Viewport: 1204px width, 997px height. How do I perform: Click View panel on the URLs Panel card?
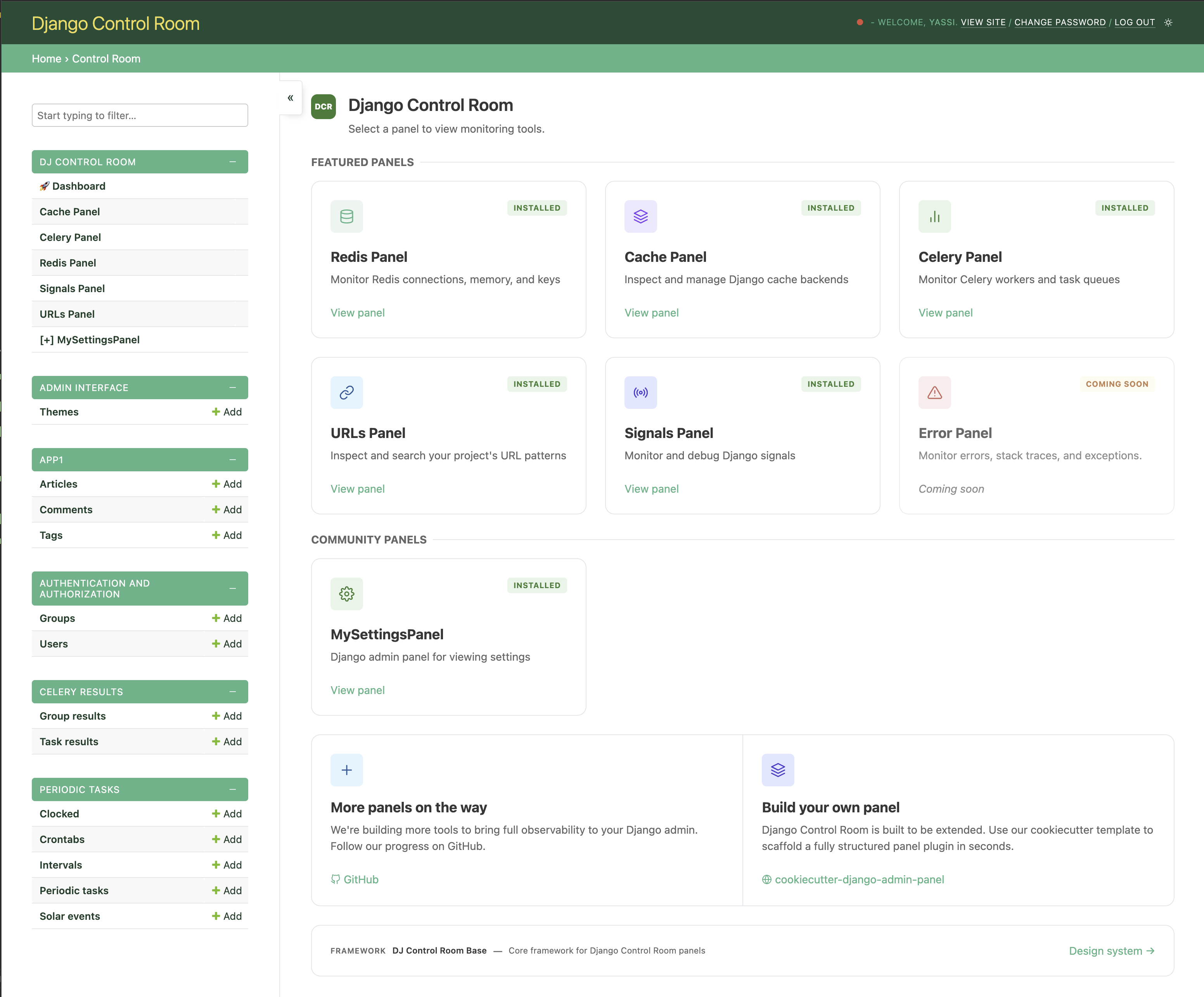pos(358,489)
